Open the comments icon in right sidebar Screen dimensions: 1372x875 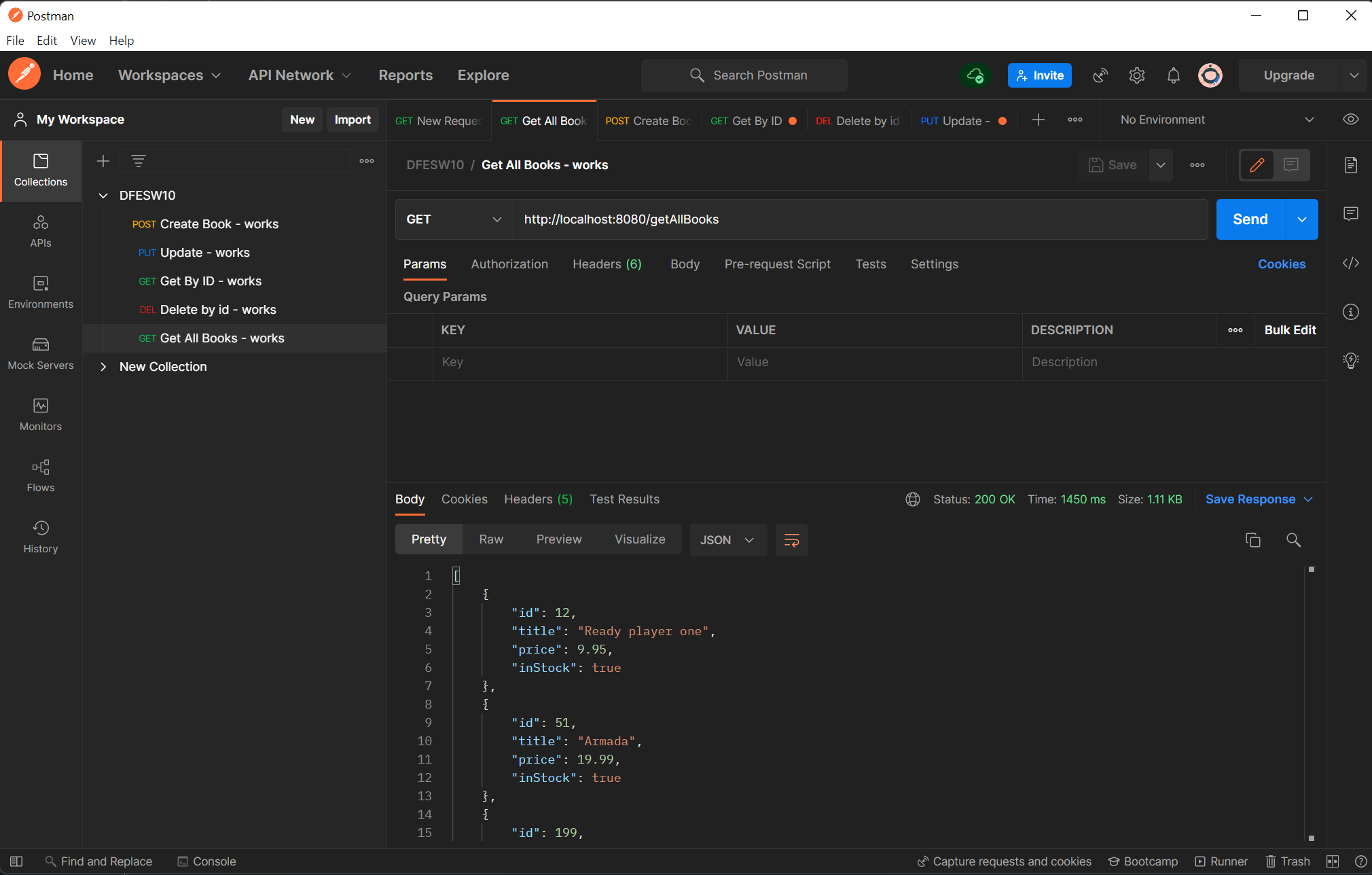[1350, 214]
